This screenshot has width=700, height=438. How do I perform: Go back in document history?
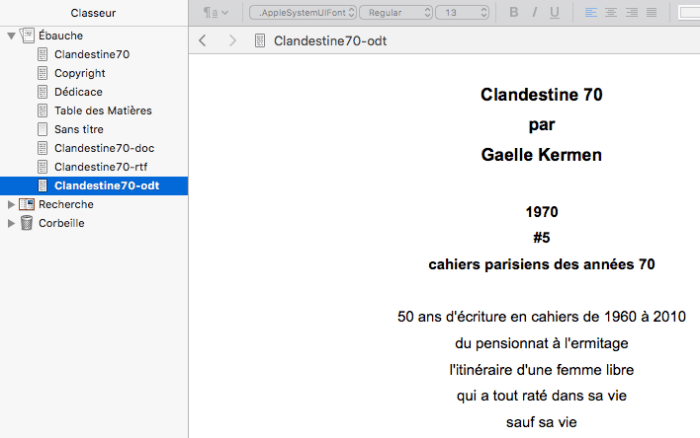pyautogui.click(x=203, y=41)
